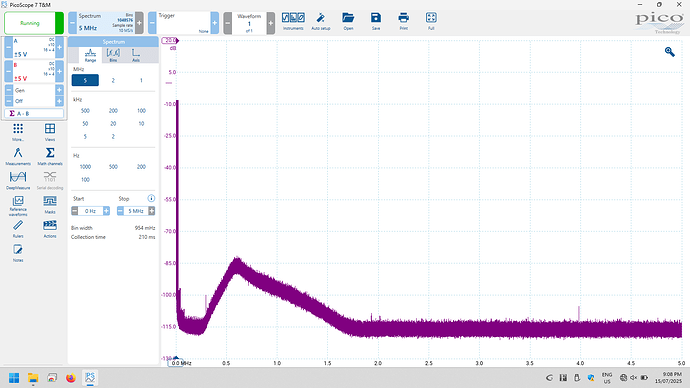
Task: Switch to the Bins tab
Action: click(x=113, y=55)
